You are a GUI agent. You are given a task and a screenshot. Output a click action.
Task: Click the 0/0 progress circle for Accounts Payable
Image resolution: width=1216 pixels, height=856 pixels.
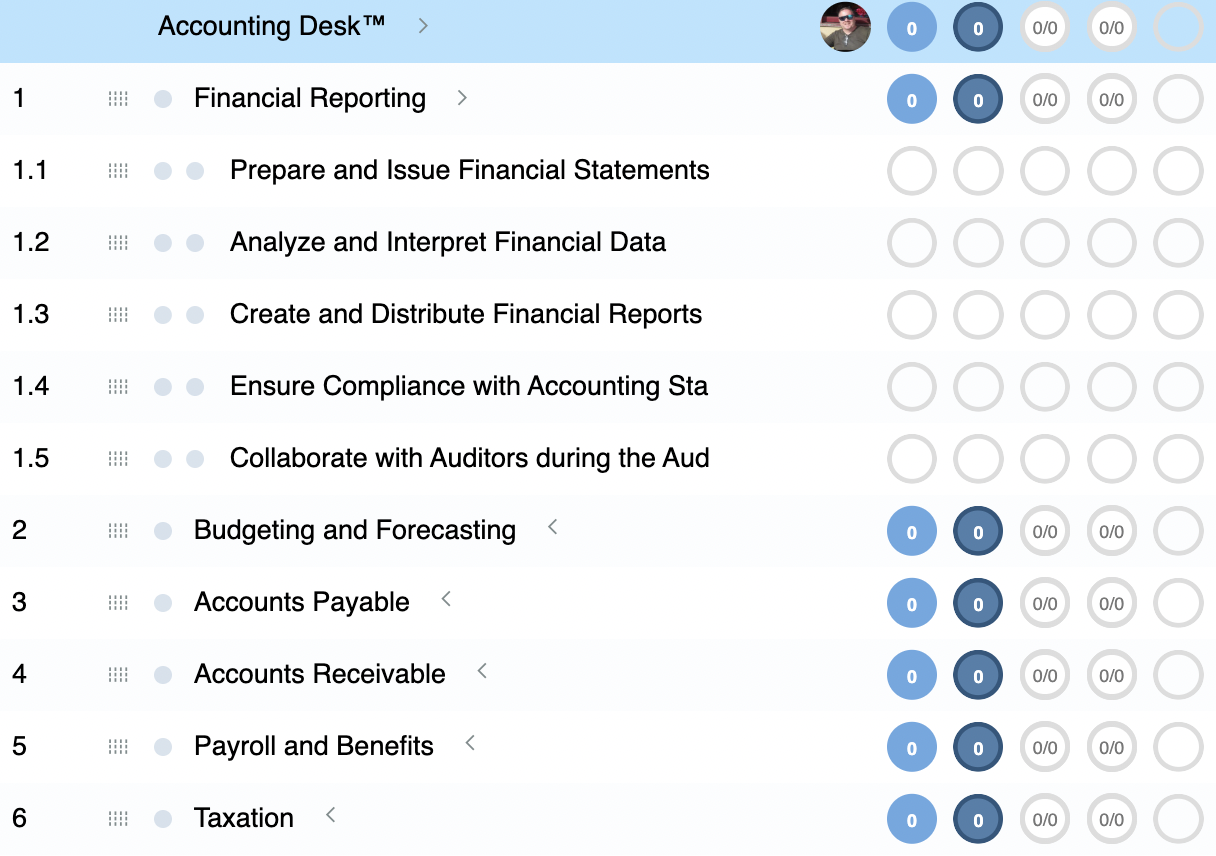[x=1045, y=603]
